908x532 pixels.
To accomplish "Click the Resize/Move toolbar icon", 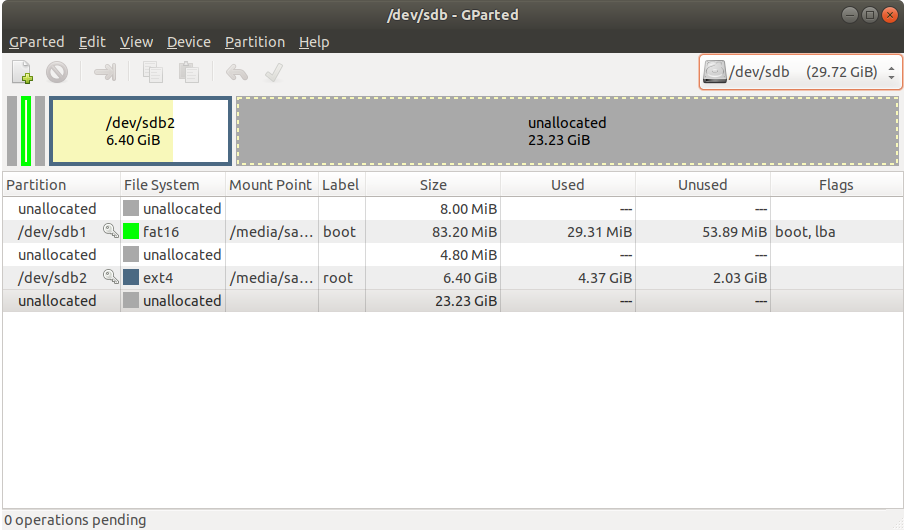I will tap(105, 72).
